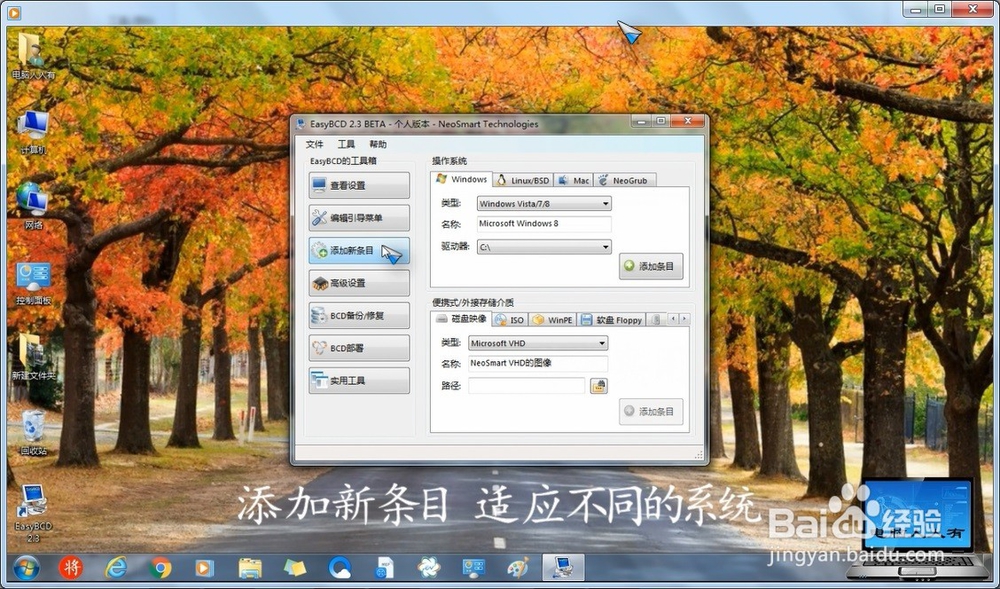Viewport: 1000px width, 589px height.
Task: Open the EasyBCD 2.3 desktop shortcut
Action: [33, 513]
